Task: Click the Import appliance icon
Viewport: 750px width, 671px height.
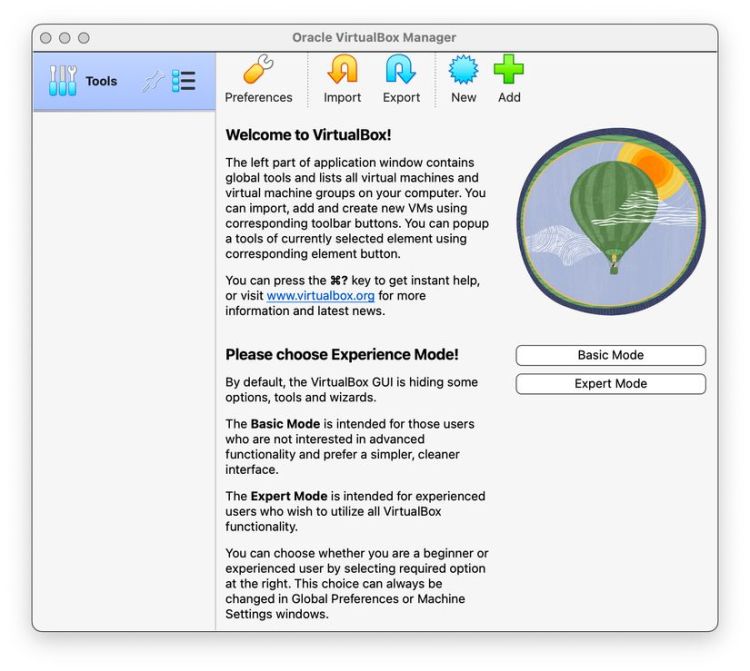Action: (342, 79)
